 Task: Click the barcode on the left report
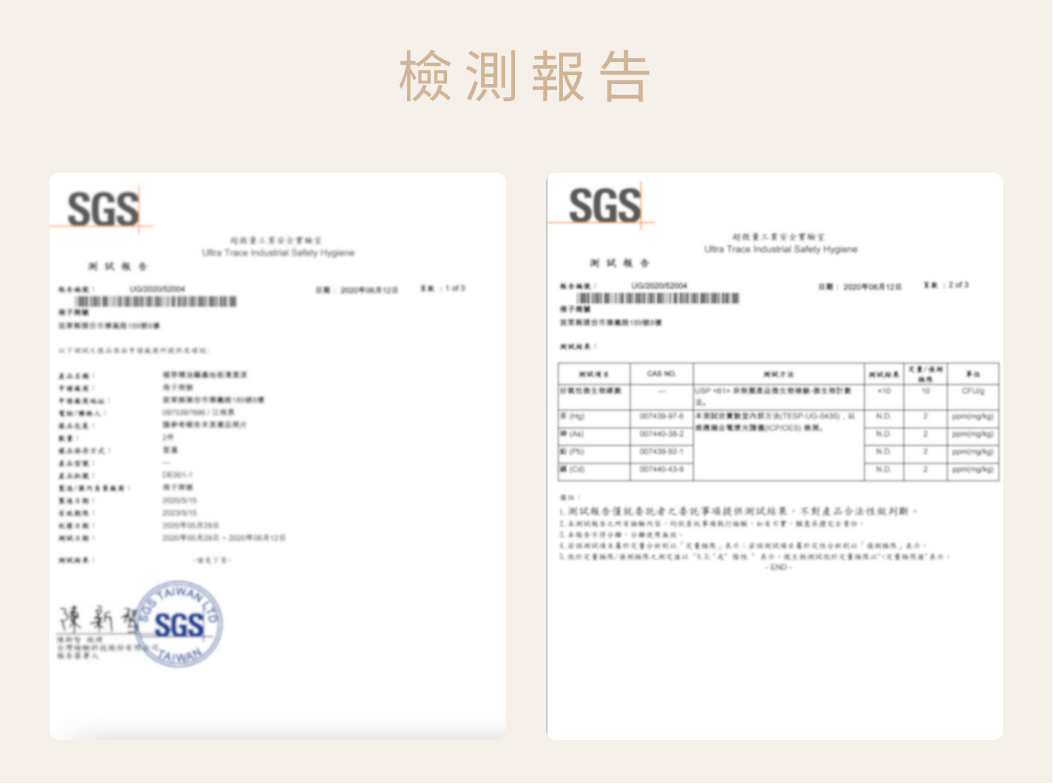pos(156,302)
